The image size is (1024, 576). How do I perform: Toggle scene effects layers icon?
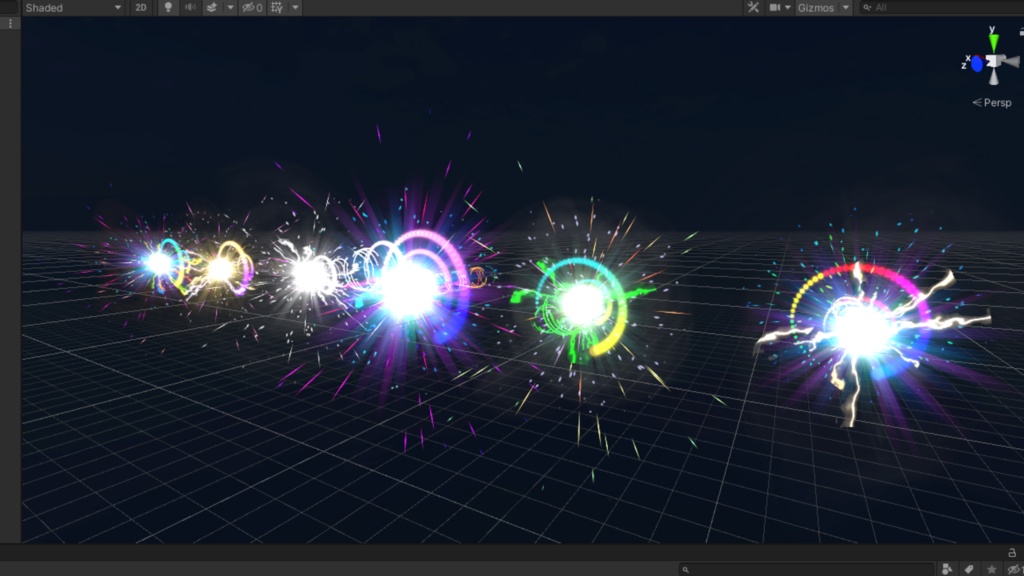(212, 7)
